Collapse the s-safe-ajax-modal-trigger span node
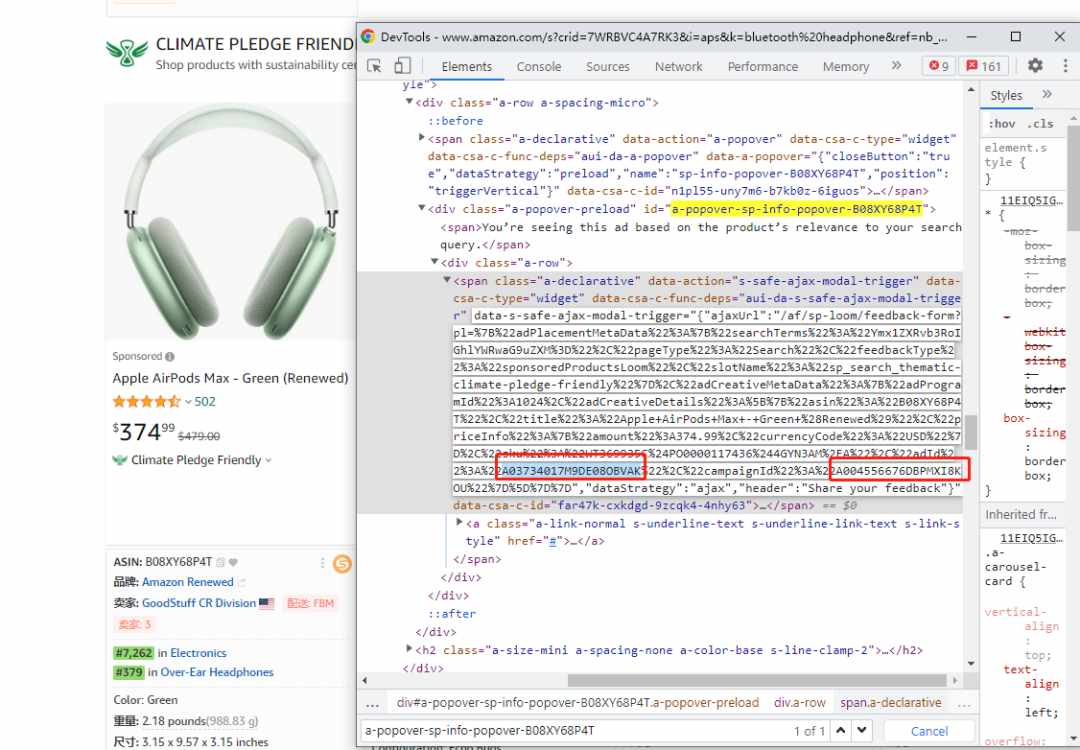This screenshot has height=750, width=1080. (x=447, y=280)
